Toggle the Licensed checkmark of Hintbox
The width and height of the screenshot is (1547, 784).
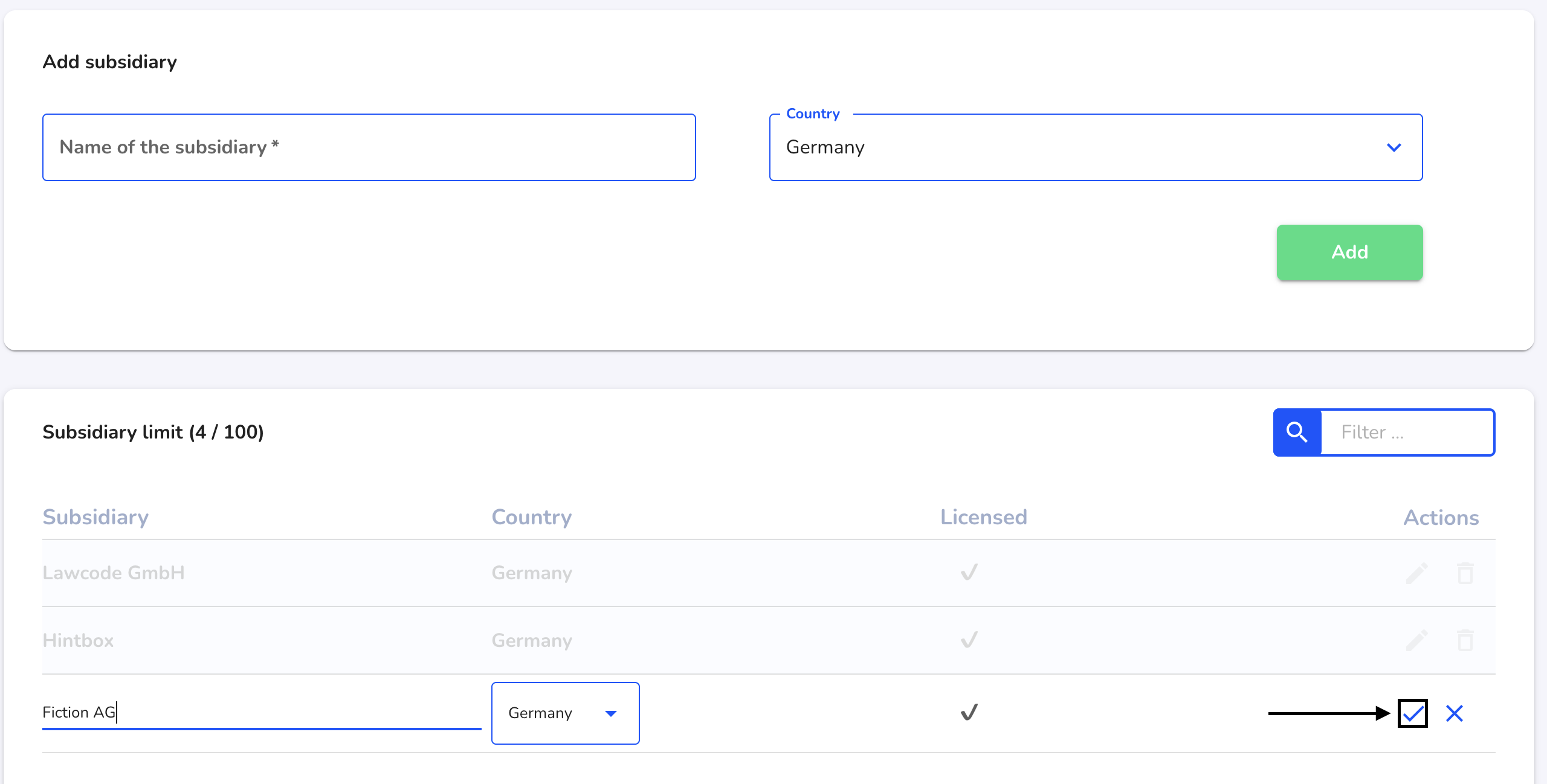point(969,639)
